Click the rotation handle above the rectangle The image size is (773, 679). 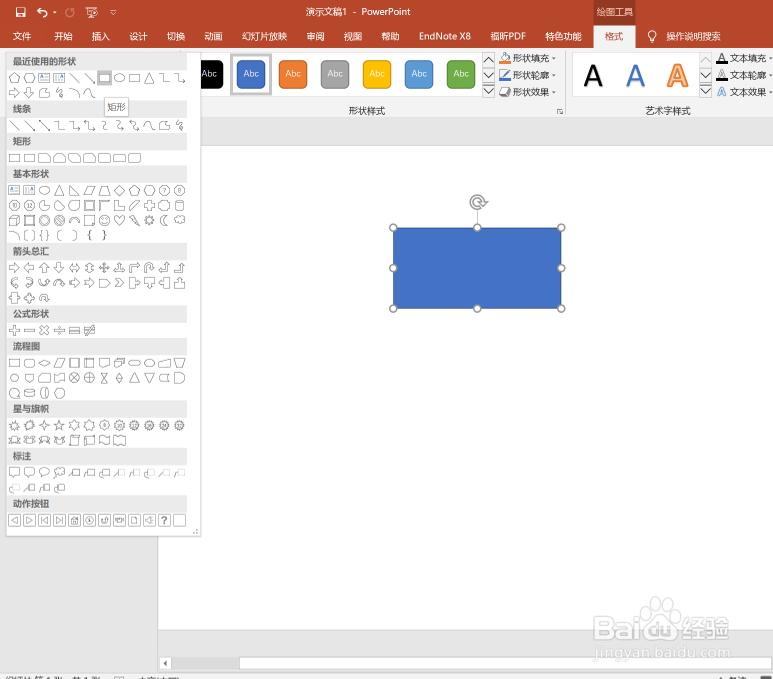click(x=478, y=202)
